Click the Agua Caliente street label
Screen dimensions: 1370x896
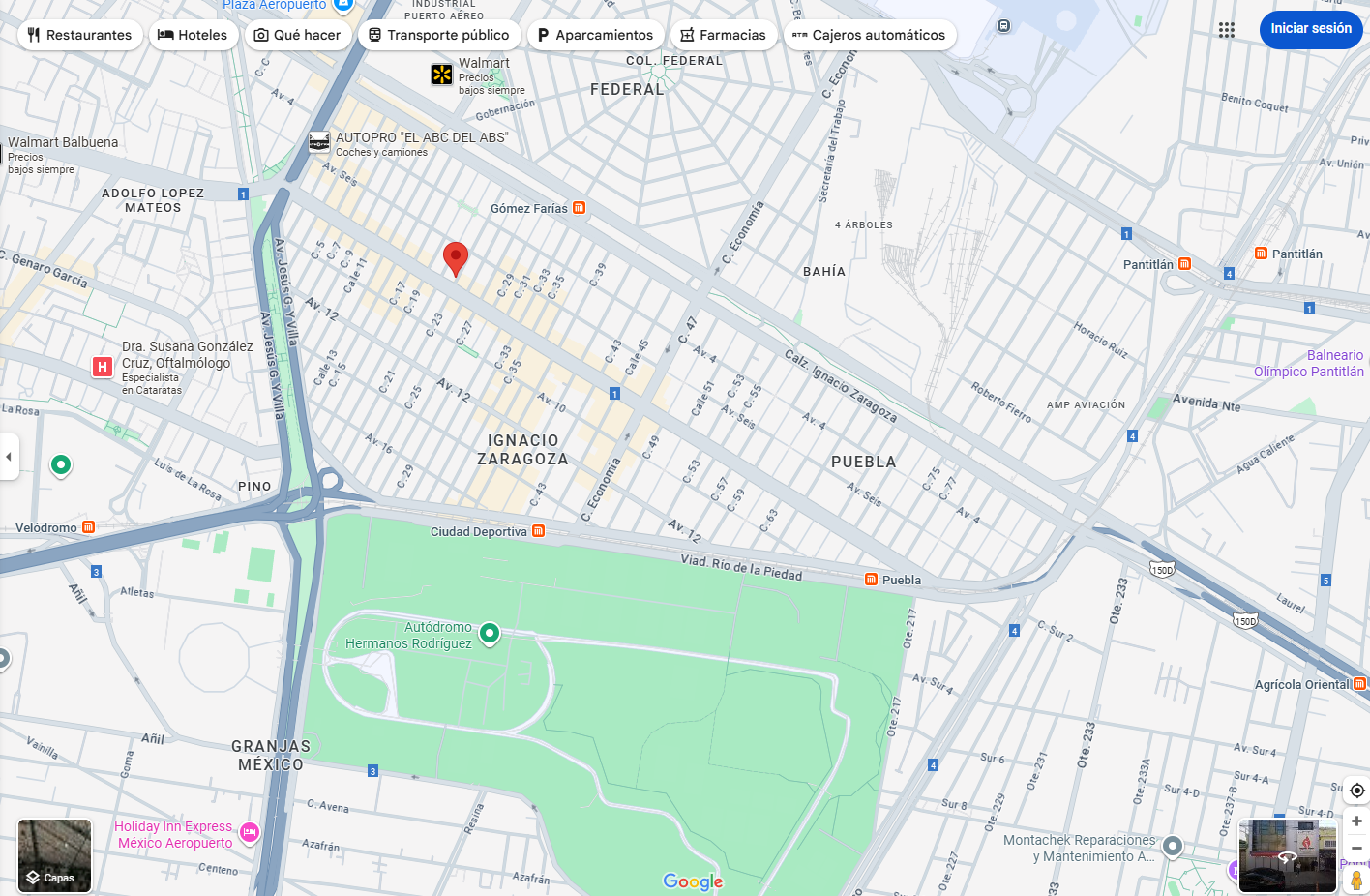pyautogui.click(x=1266, y=455)
